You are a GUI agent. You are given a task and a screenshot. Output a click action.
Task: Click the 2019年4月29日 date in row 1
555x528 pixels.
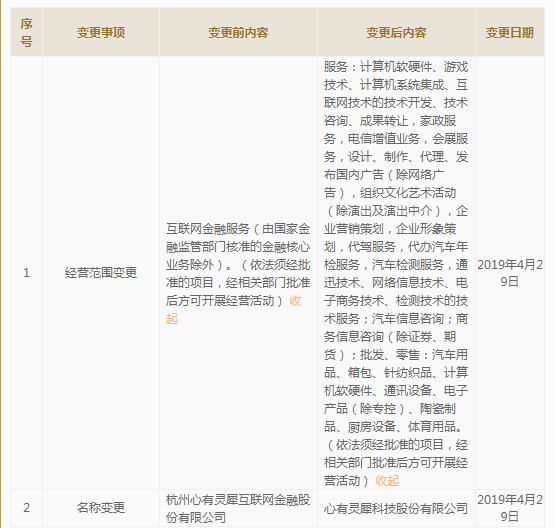[510, 273]
